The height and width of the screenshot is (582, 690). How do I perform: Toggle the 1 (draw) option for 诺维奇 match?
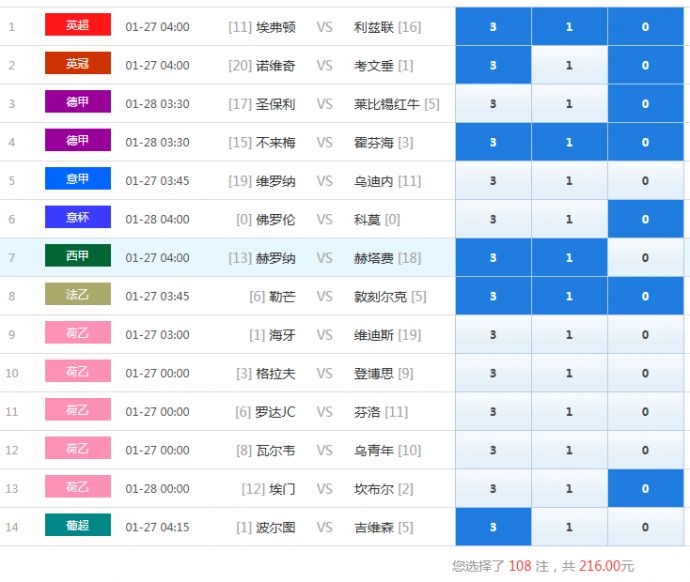point(569,66)
